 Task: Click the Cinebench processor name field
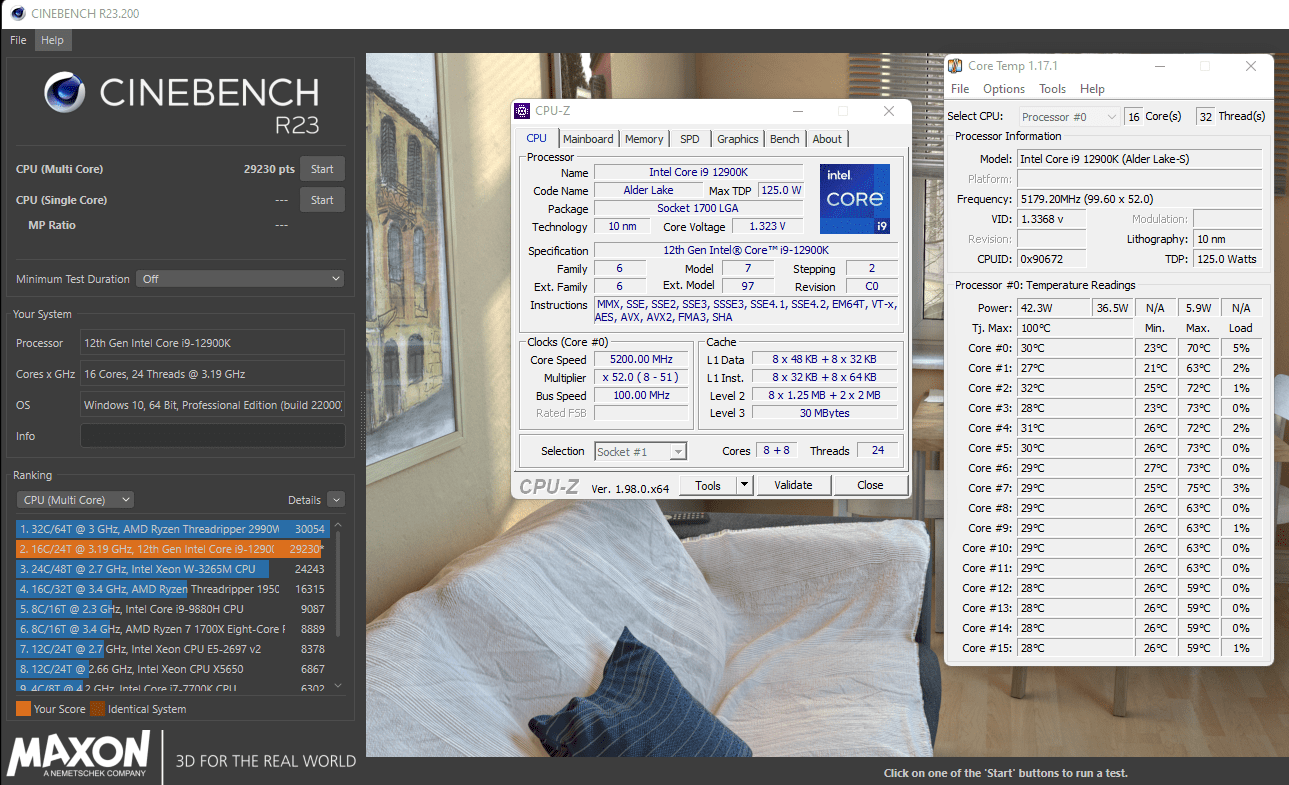point(212,343)
